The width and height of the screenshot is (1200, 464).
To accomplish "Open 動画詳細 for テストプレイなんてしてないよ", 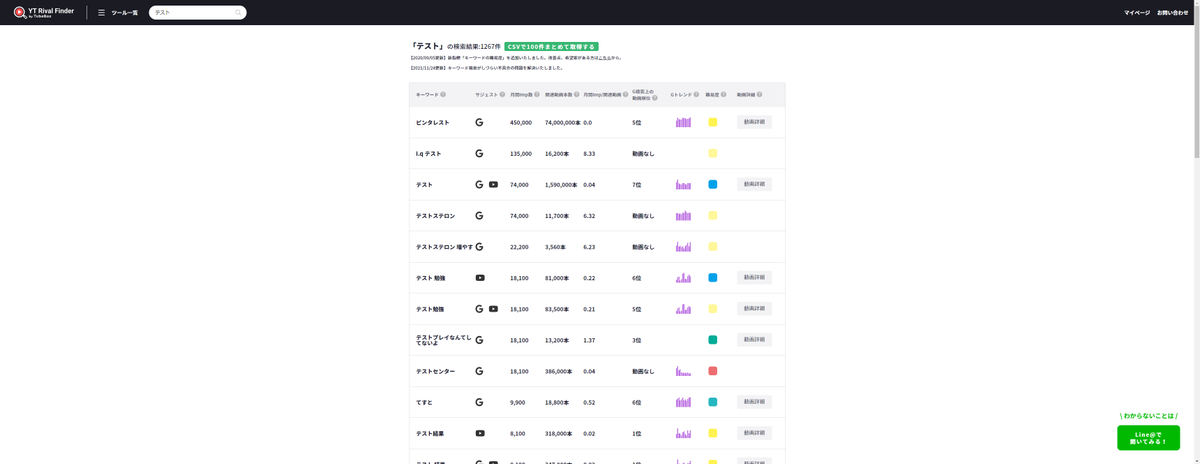I will click(x=754, y=339).
